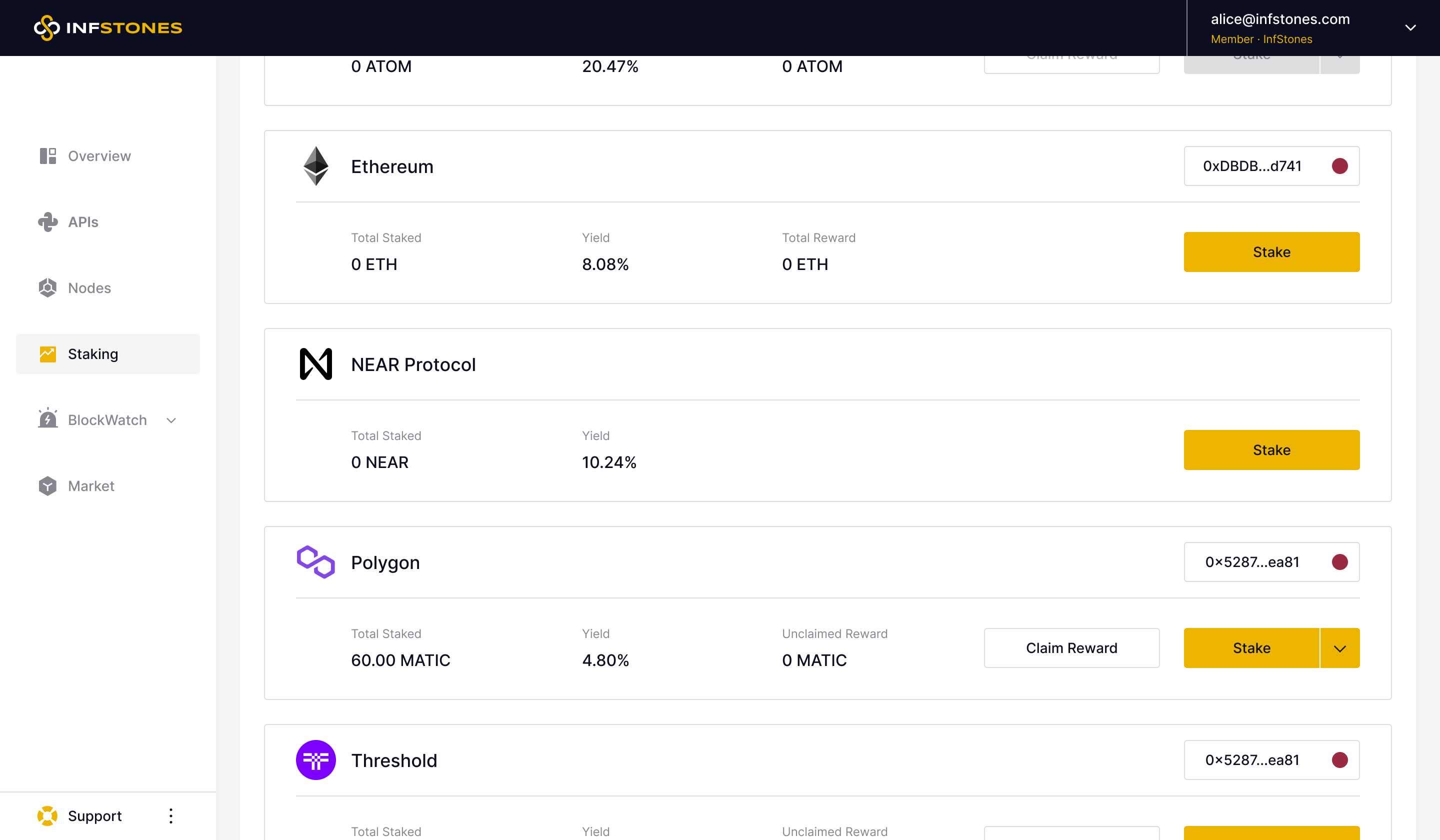Click the 0 MATIC unclaimed reward value
This screenshot has width=1440, height=840.
814,660
